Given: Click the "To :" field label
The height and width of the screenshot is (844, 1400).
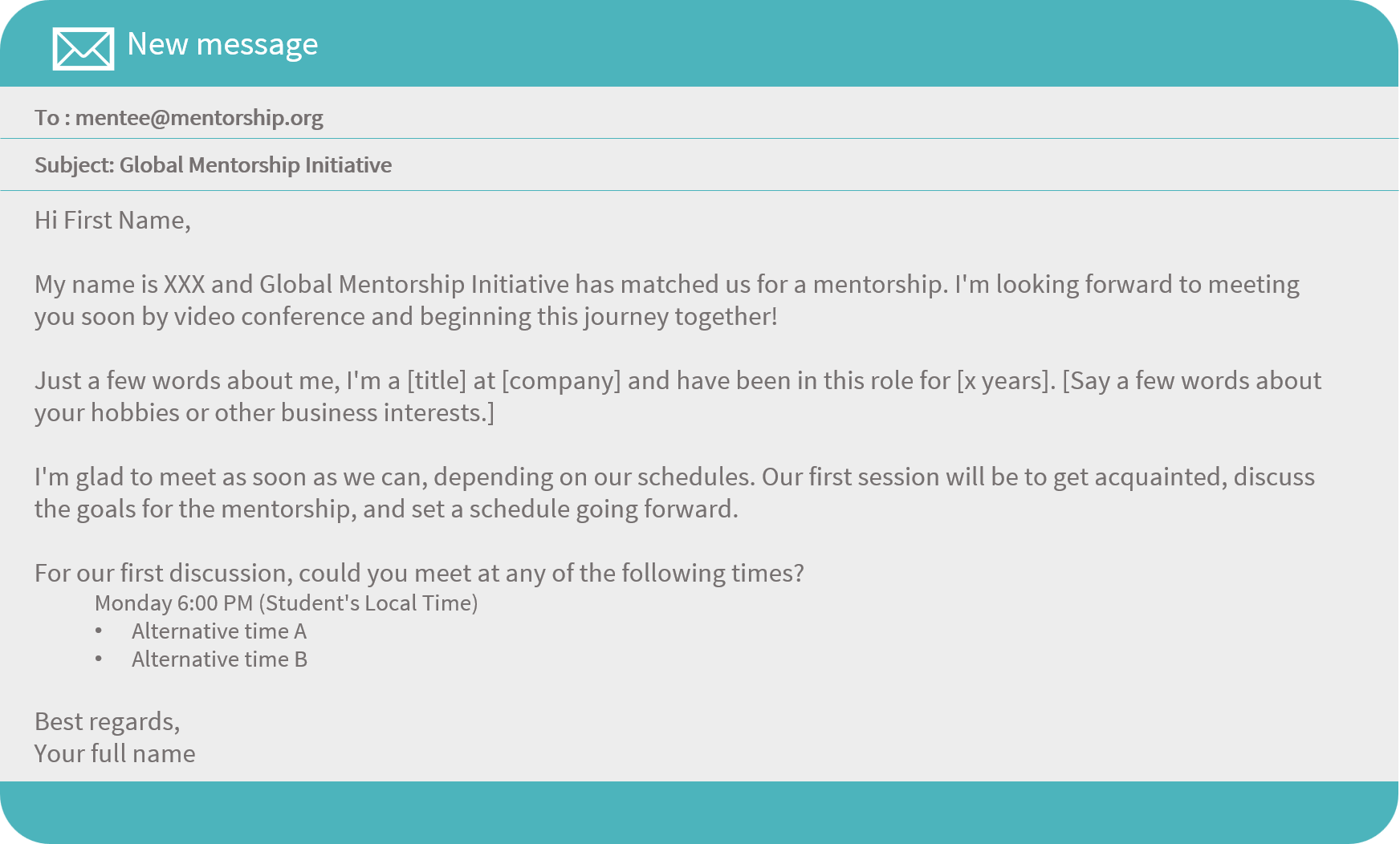Looking at the screenshot, I should [x=52, y=118].
